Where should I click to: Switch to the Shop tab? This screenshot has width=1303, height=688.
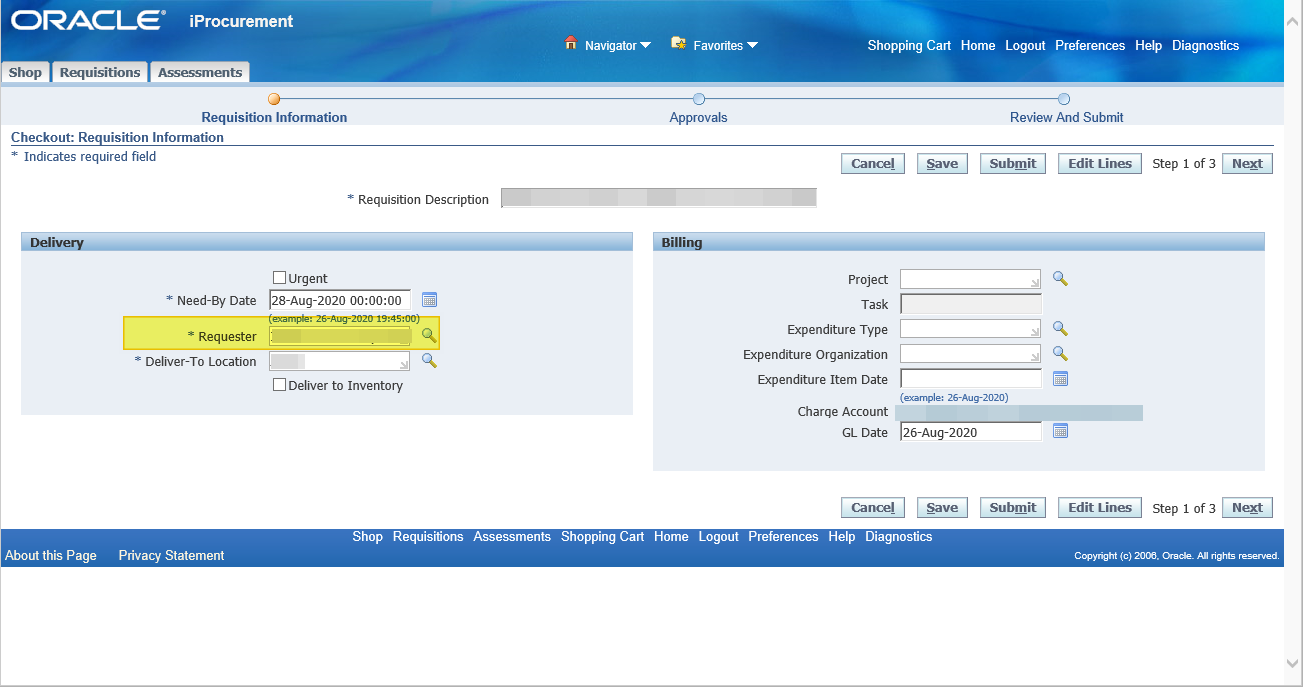point(26,72)
